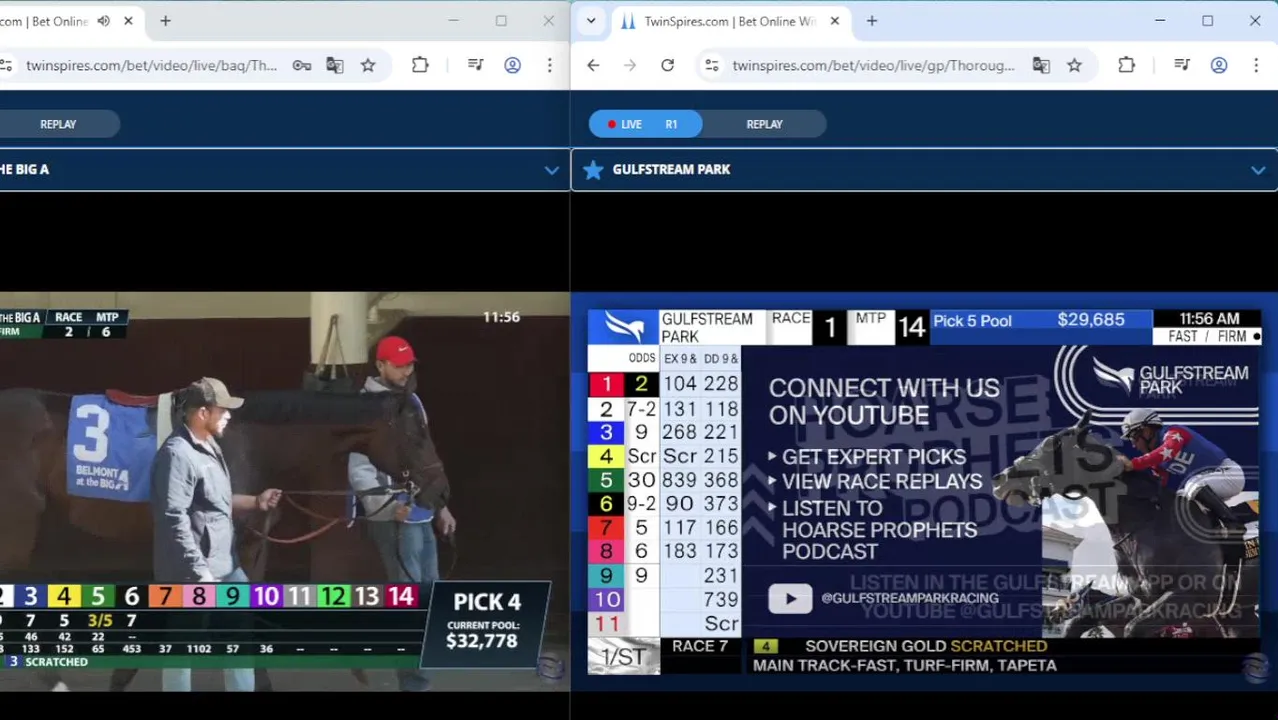This screenshot has height=720, width=1278.
Task: Click Pick 5 Pool $29,685 text
Action: (x=1029, y=320)
